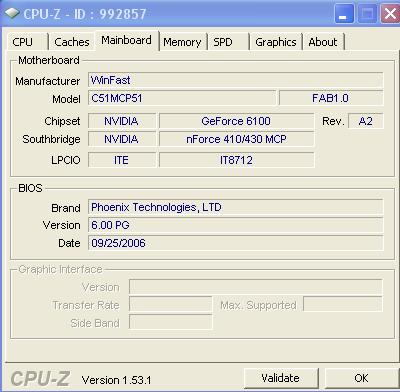Click the nForce 410/430 MCP field

point(236,139)
